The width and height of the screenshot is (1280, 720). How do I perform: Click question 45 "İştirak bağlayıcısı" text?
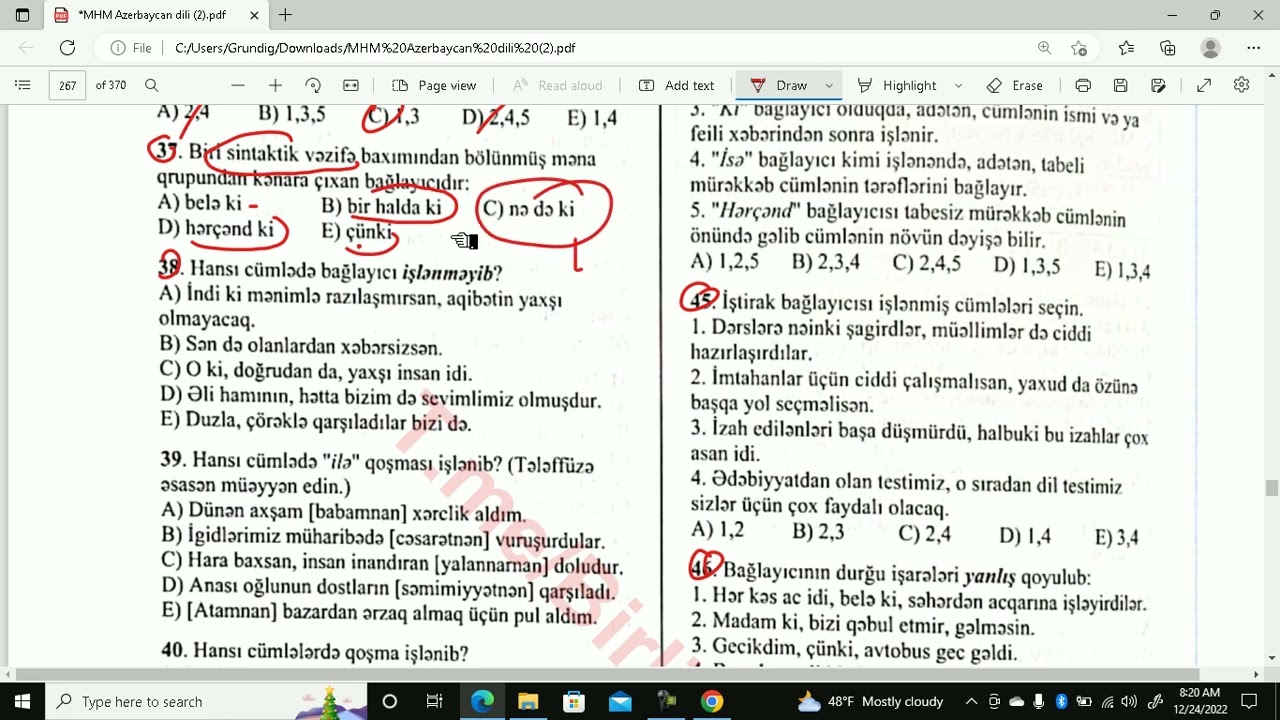797,304
